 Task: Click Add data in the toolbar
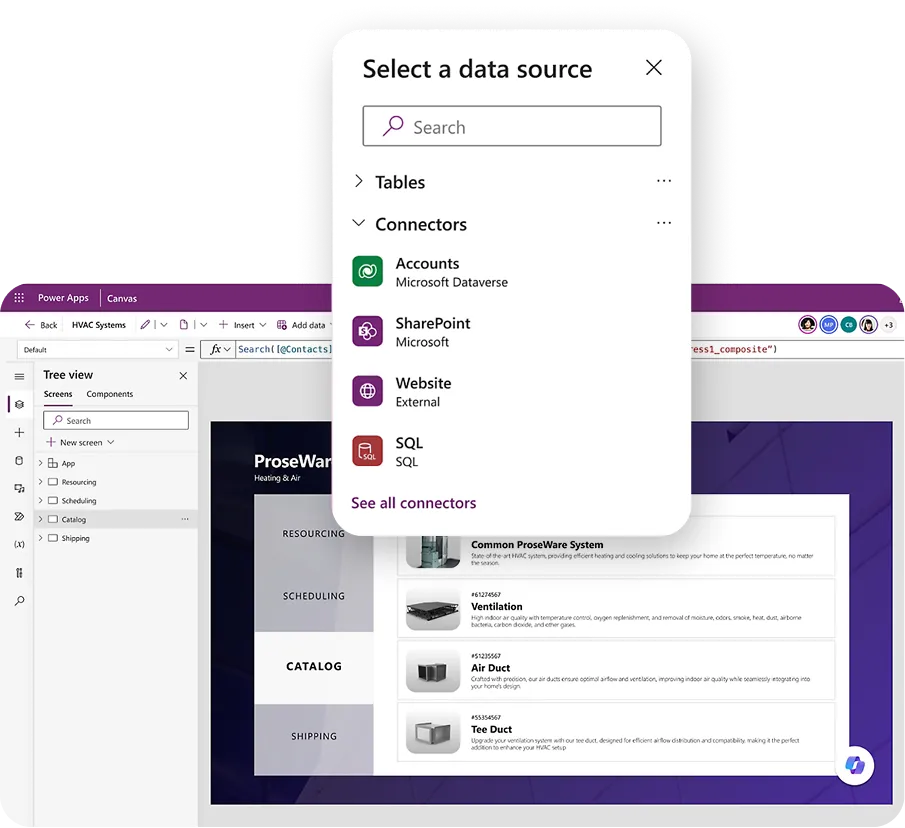pyautogui.click(x=303, y=325)
